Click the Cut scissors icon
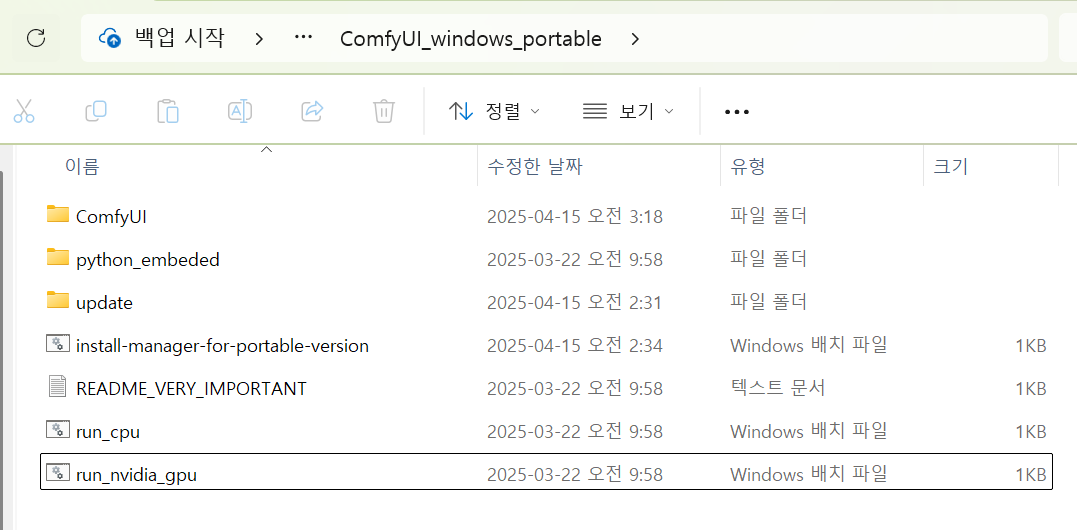This screenshot has height=530, width=1077. 23,111
